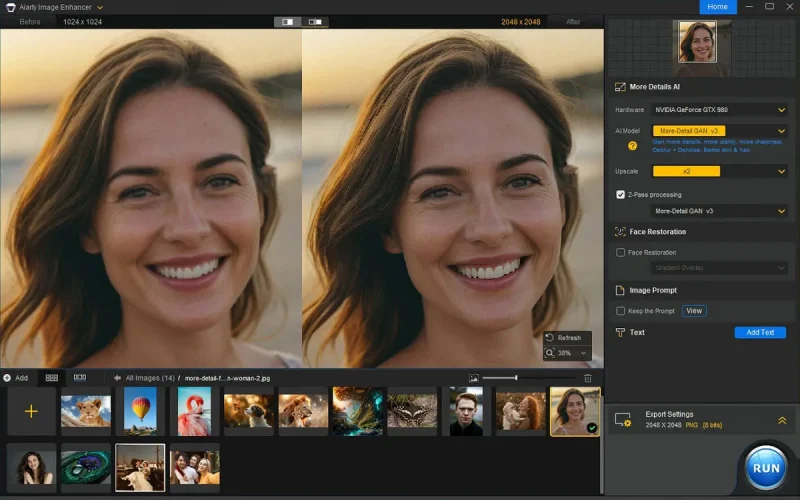Viewport: 800px width, 500px height.
Task: Switch to side-by-side compare view mode
Action: (x=315, y=22)
